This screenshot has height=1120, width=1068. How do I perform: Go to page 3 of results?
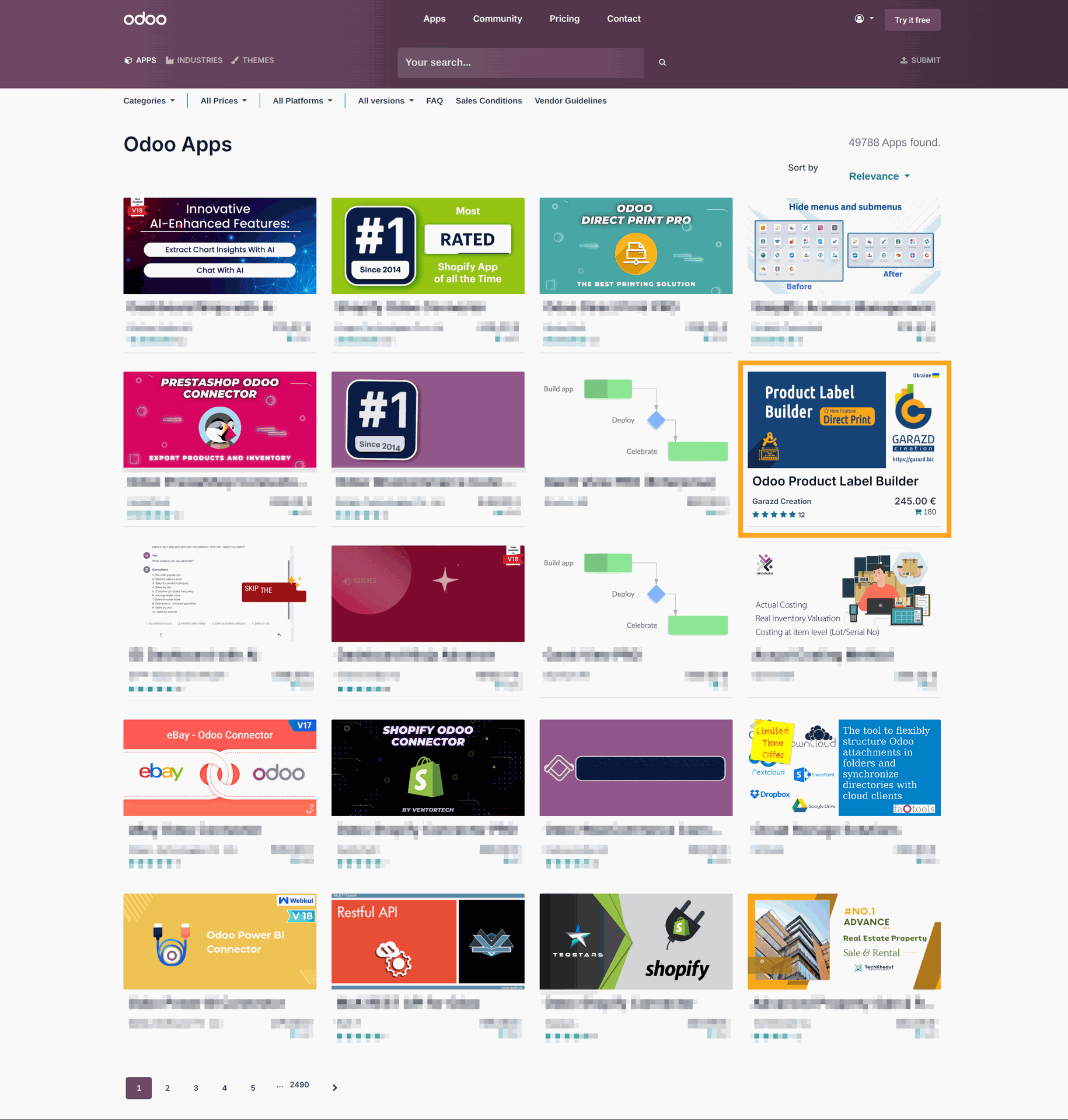pos(196,1088)
